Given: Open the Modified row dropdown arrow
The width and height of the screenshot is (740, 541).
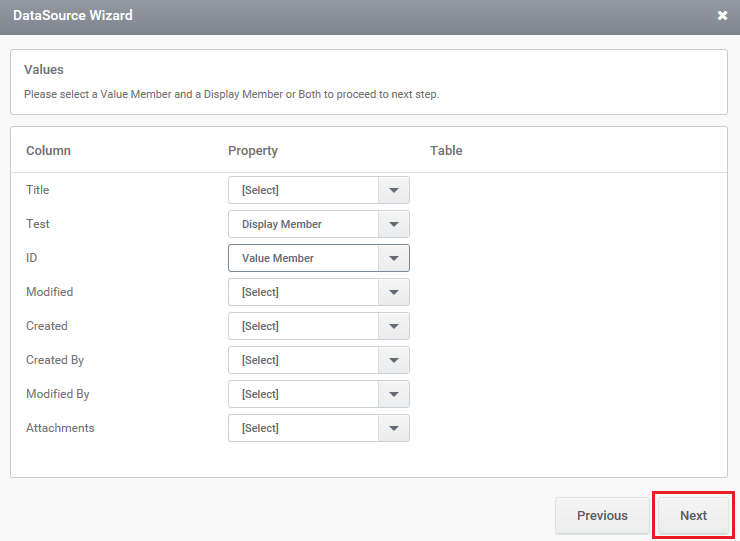Looking at the screenshot, I should 394,292.
